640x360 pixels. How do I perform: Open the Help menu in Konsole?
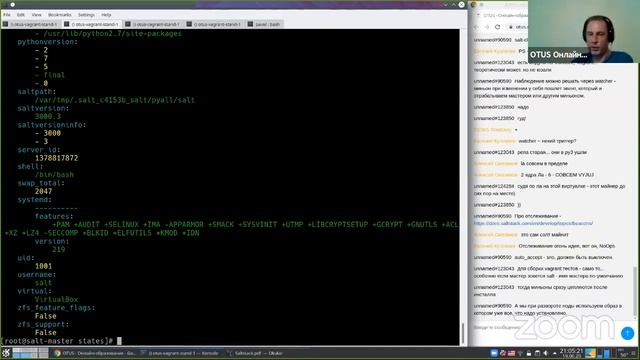pos(106,15)
